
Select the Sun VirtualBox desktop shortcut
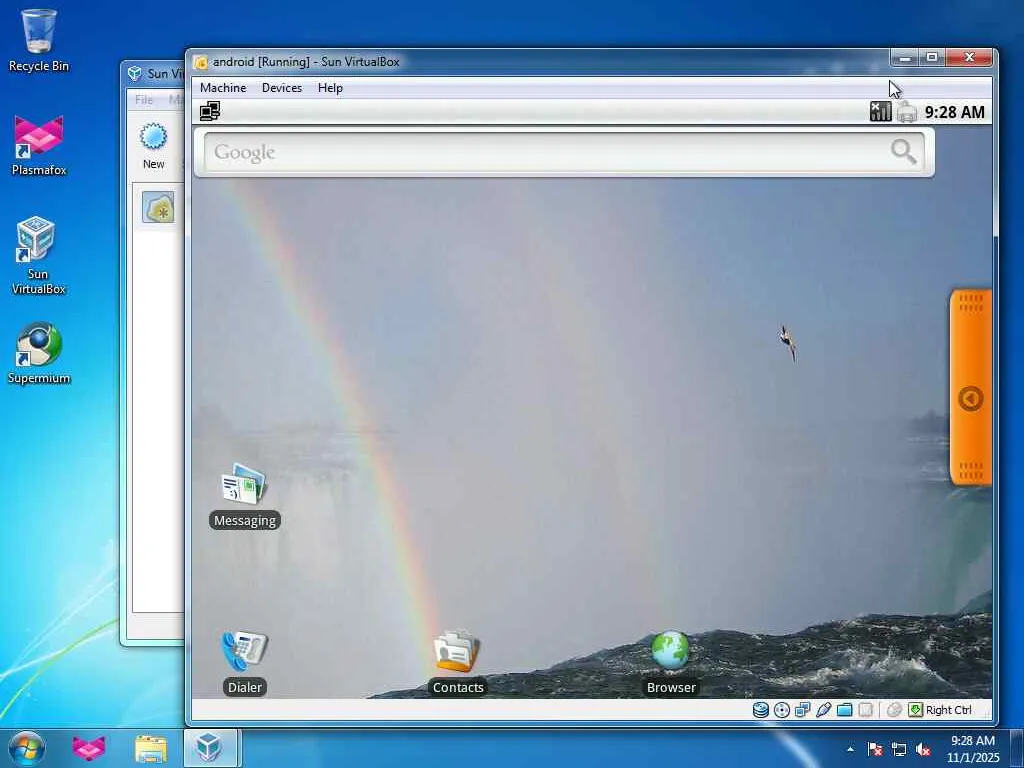pyautogui.click(x=38, y=255)
